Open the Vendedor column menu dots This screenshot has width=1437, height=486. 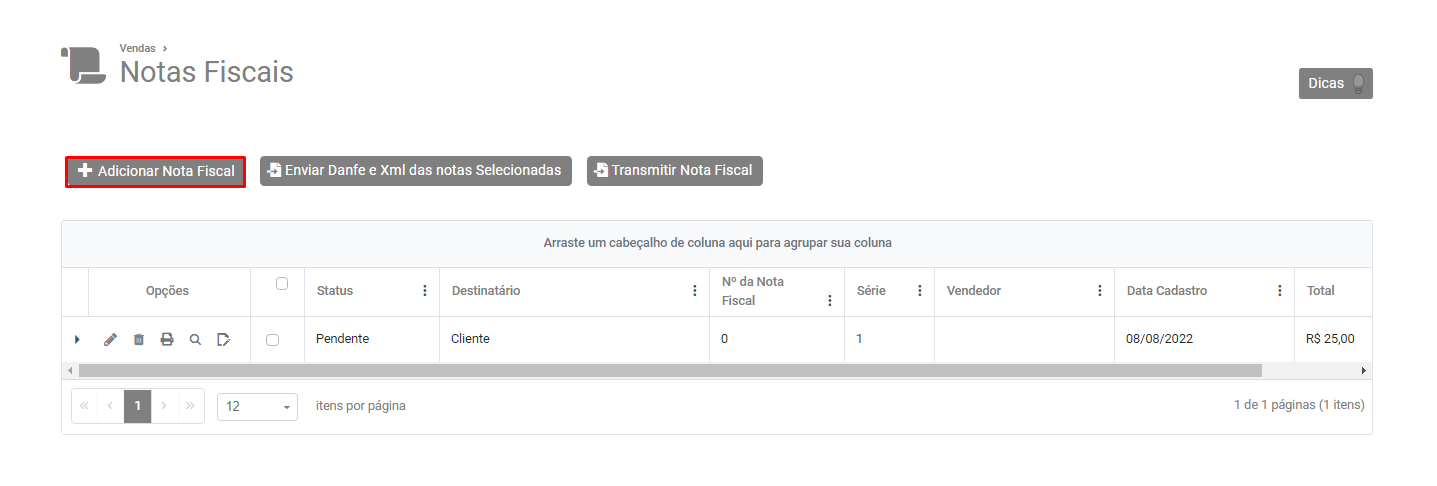(x=1100, y=291)
